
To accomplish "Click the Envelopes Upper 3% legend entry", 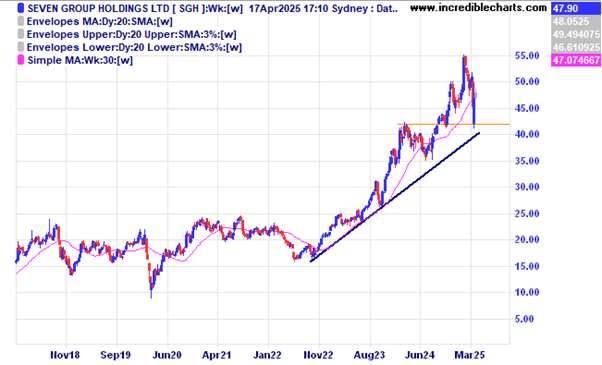I will tap(131, 35).
